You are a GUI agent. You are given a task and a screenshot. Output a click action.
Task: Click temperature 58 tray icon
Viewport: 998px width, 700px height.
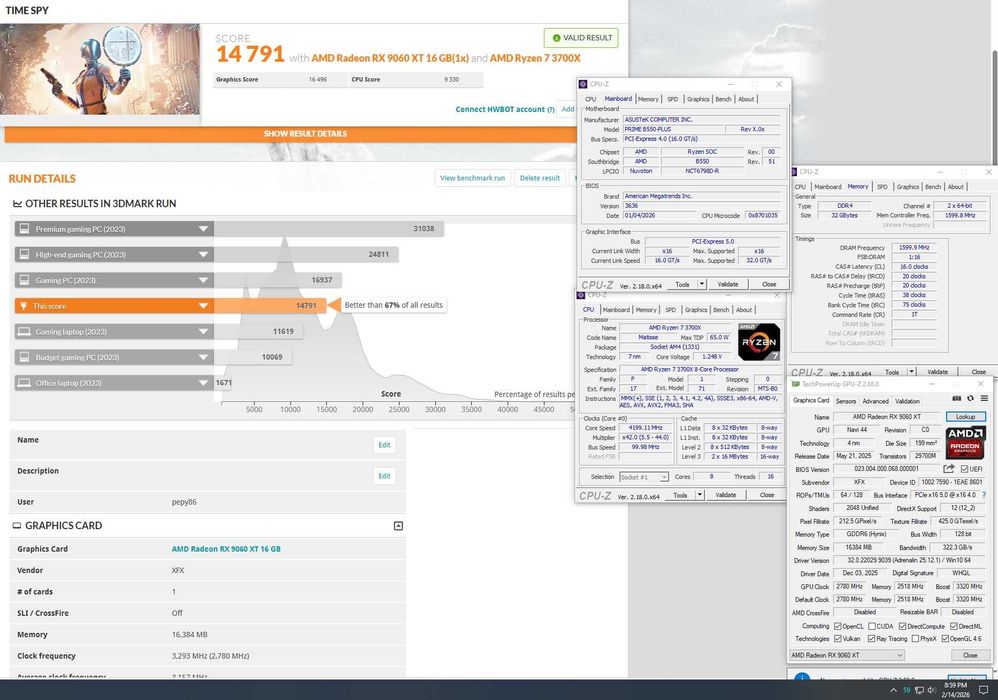(x=906, y=690)
